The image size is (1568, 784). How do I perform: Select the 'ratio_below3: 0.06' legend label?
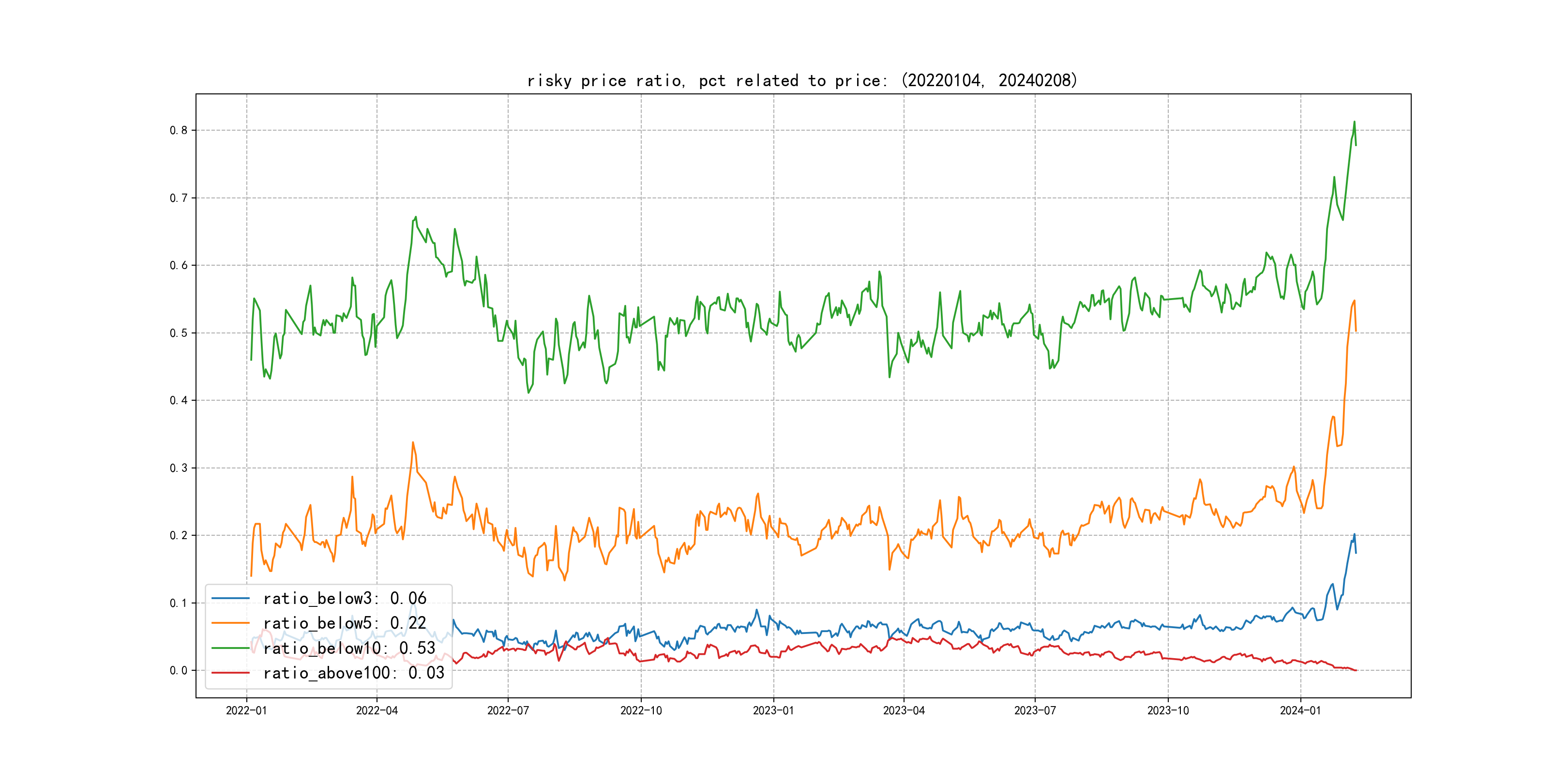[345, 598]
